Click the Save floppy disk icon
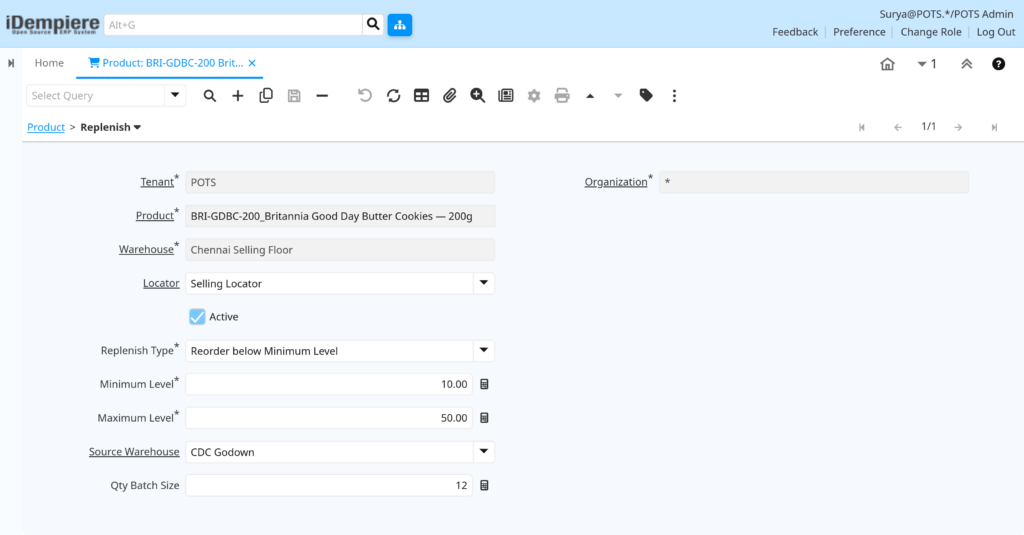Viewport: 1024px width, 535px height. 294,95
